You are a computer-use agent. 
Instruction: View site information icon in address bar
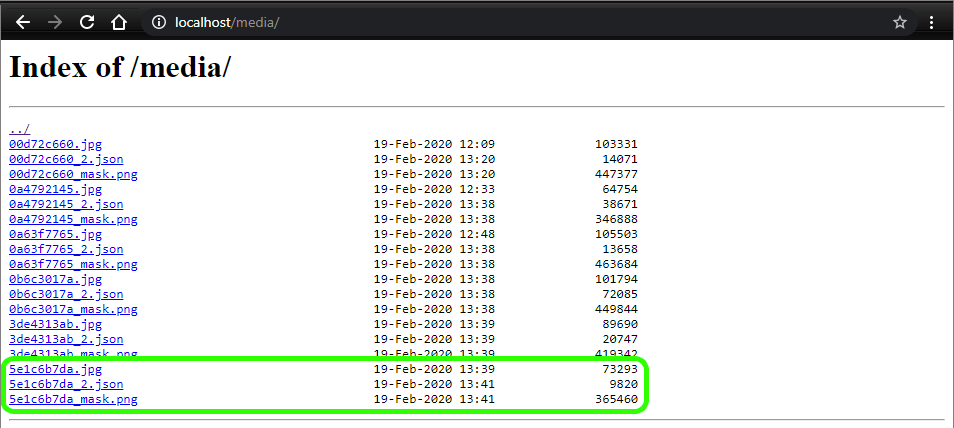(x=159, y=23)
